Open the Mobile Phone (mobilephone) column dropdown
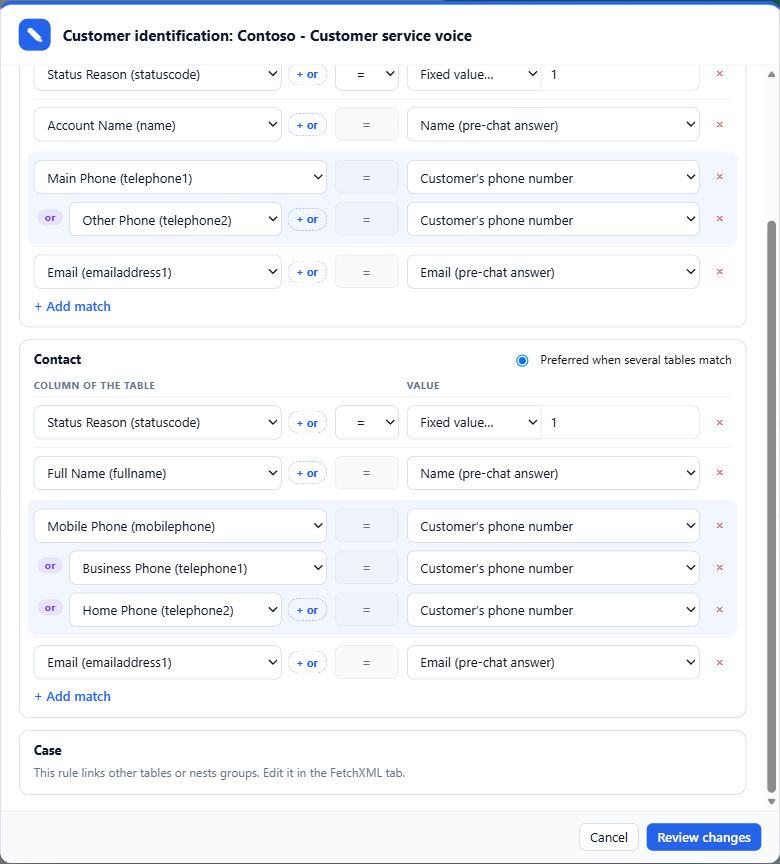 [180, 526]
